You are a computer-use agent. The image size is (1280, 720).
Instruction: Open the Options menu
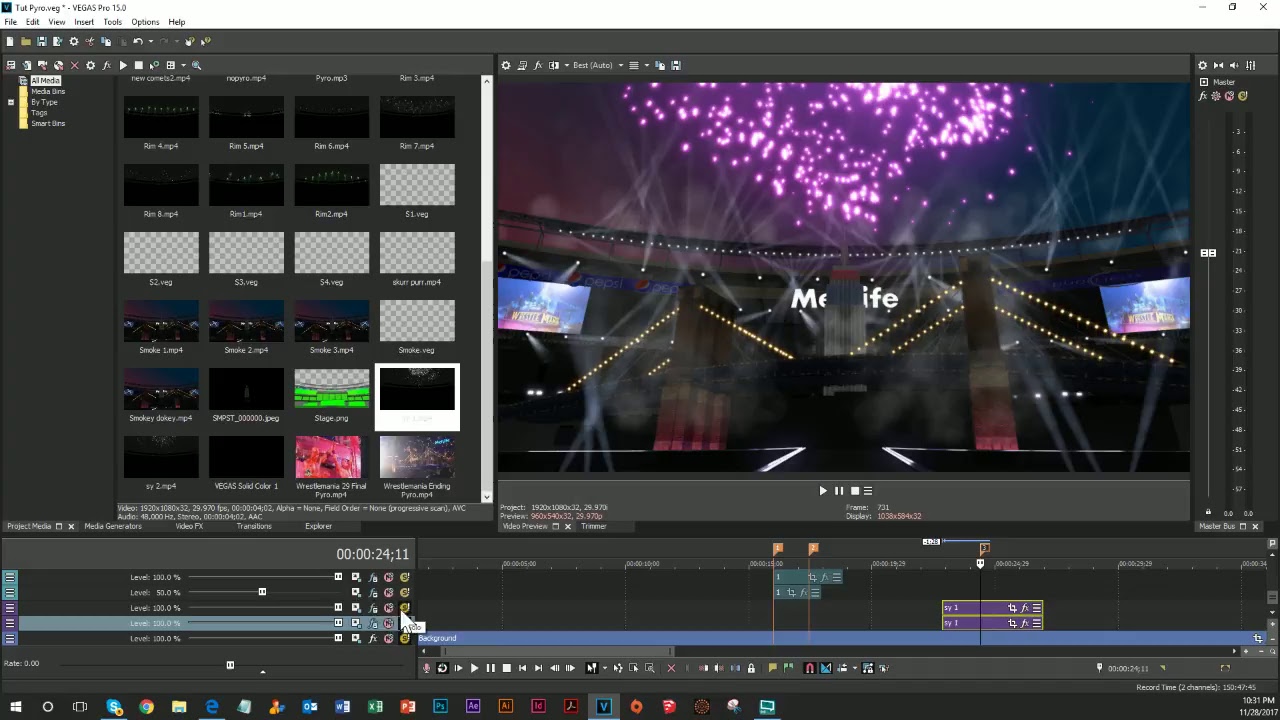tap(145, 22)
